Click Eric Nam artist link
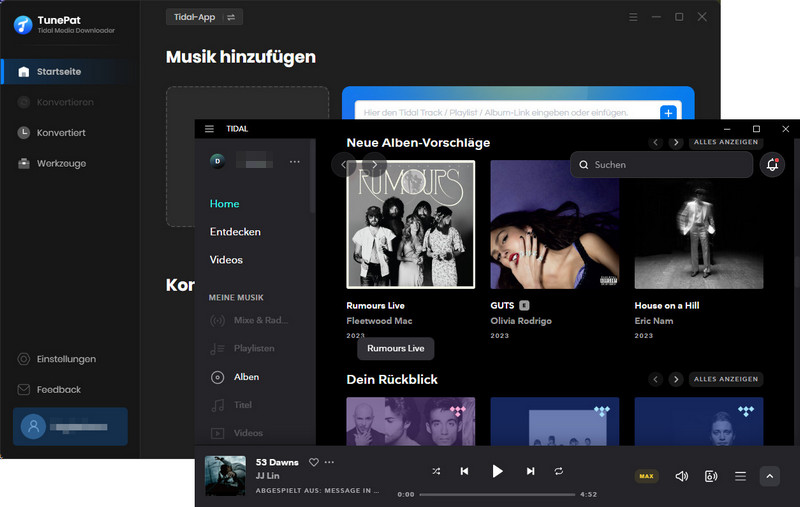This screenshot has width=800, height=507. coord(654,321)
